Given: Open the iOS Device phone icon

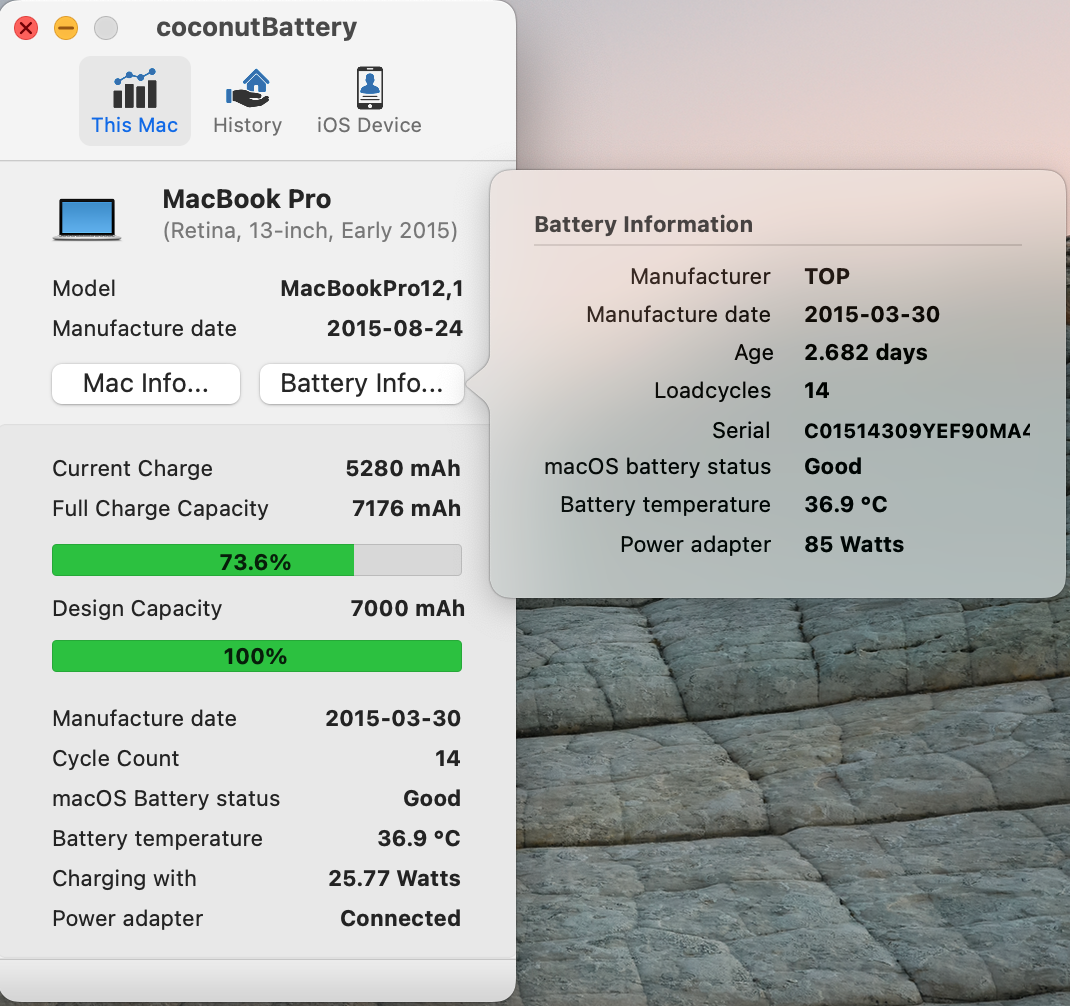Looking at the screenshot, I should [370, 88].
